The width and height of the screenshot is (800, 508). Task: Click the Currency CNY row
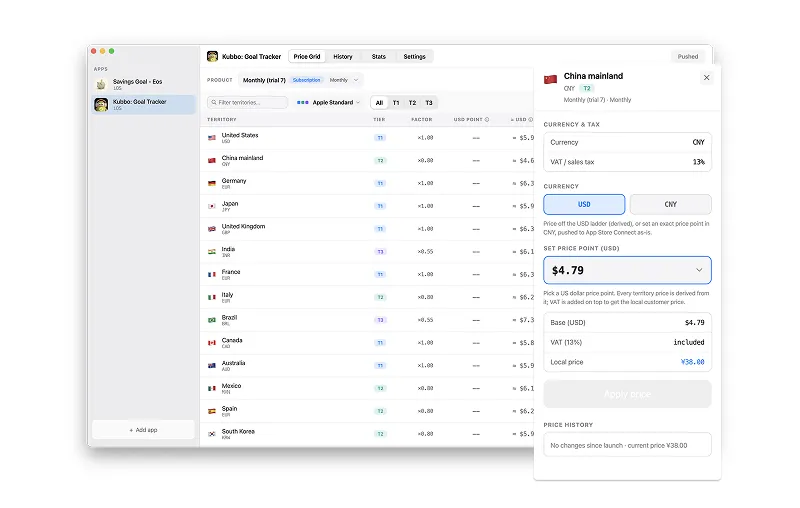point(627,142)
